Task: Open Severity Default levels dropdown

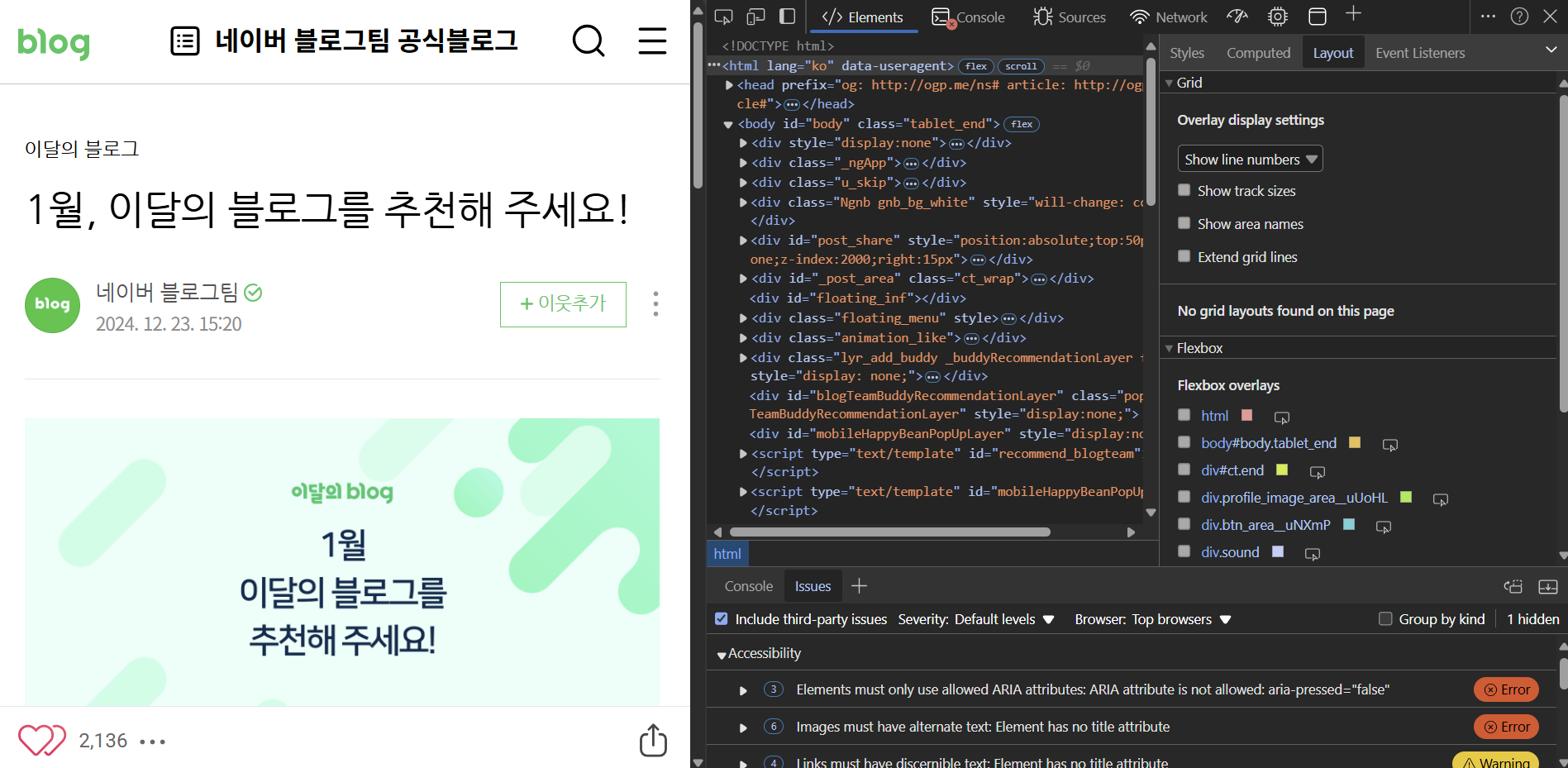Action: pyautogui.click(x=1004, y=619)
